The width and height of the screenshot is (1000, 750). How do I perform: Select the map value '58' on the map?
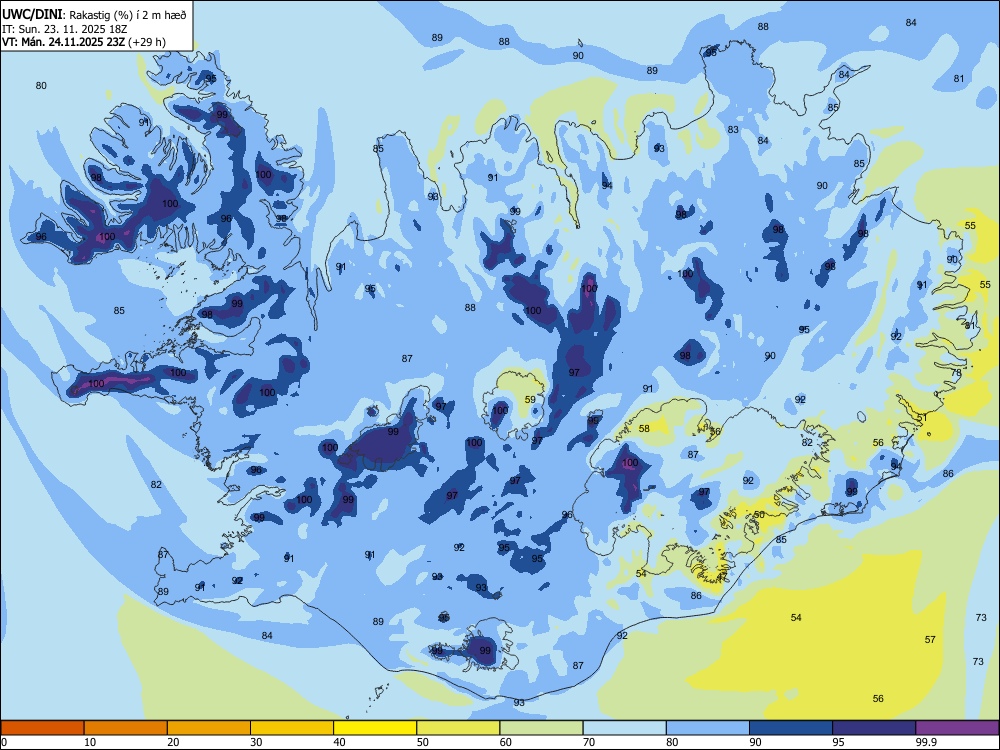pyautogui.click(x=644, y=429)
